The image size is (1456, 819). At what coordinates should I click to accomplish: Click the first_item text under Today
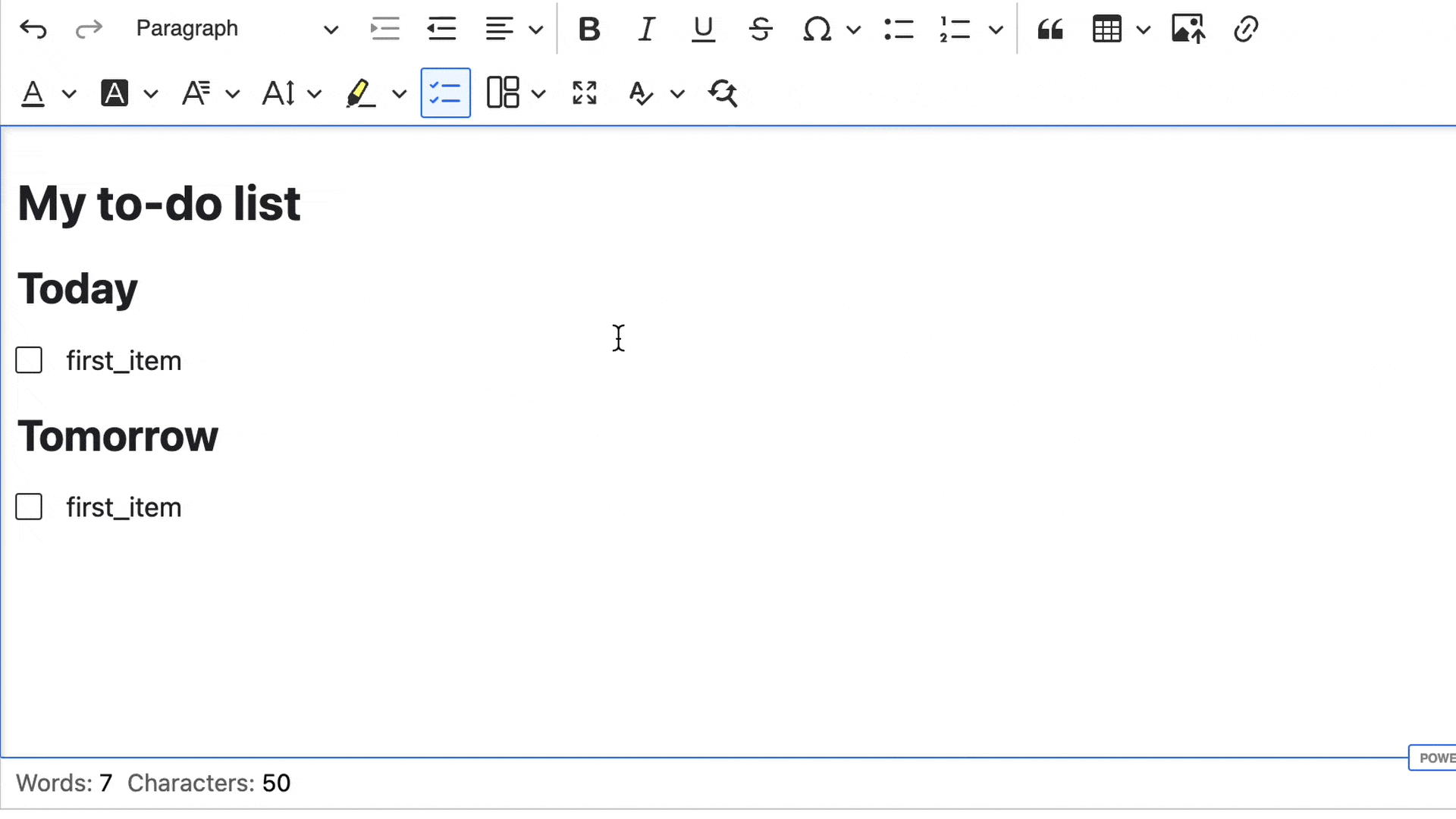tap(124, 361)
